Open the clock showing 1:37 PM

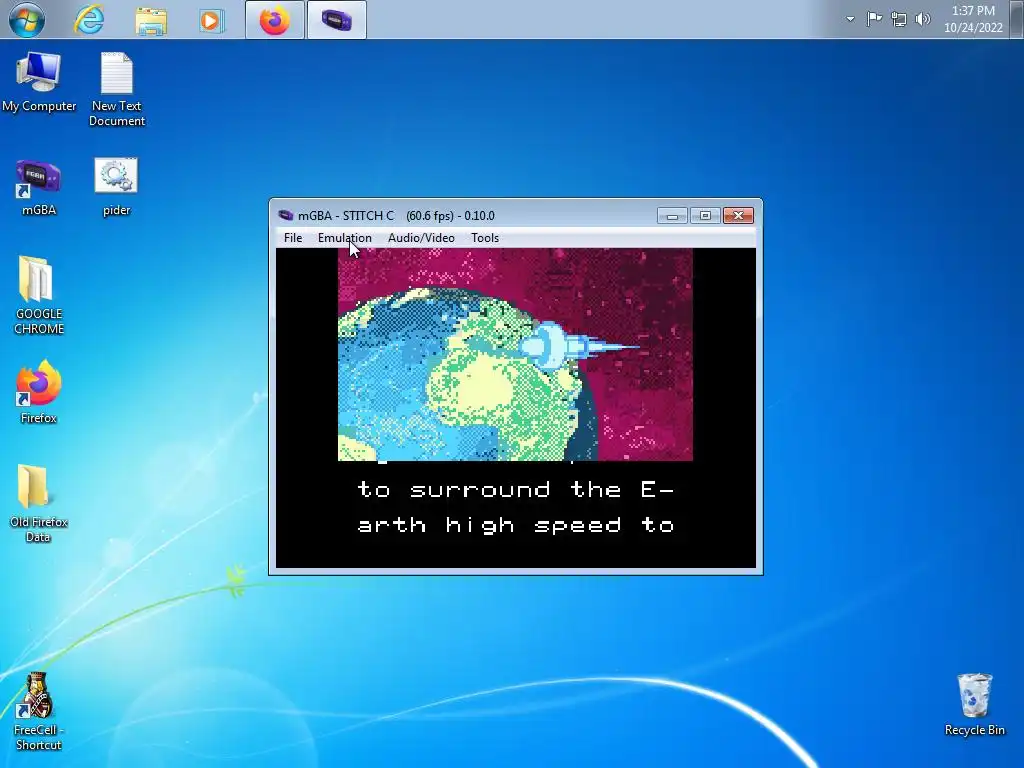click(x=973, y=19)
